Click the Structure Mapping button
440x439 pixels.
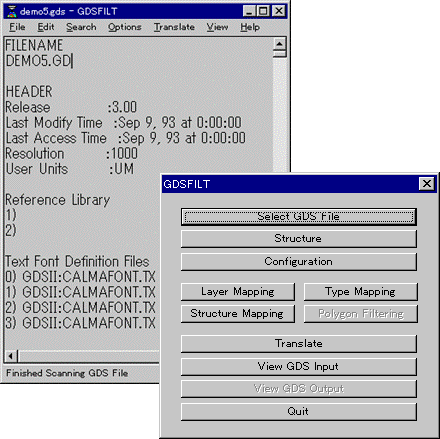pos(238,314)
